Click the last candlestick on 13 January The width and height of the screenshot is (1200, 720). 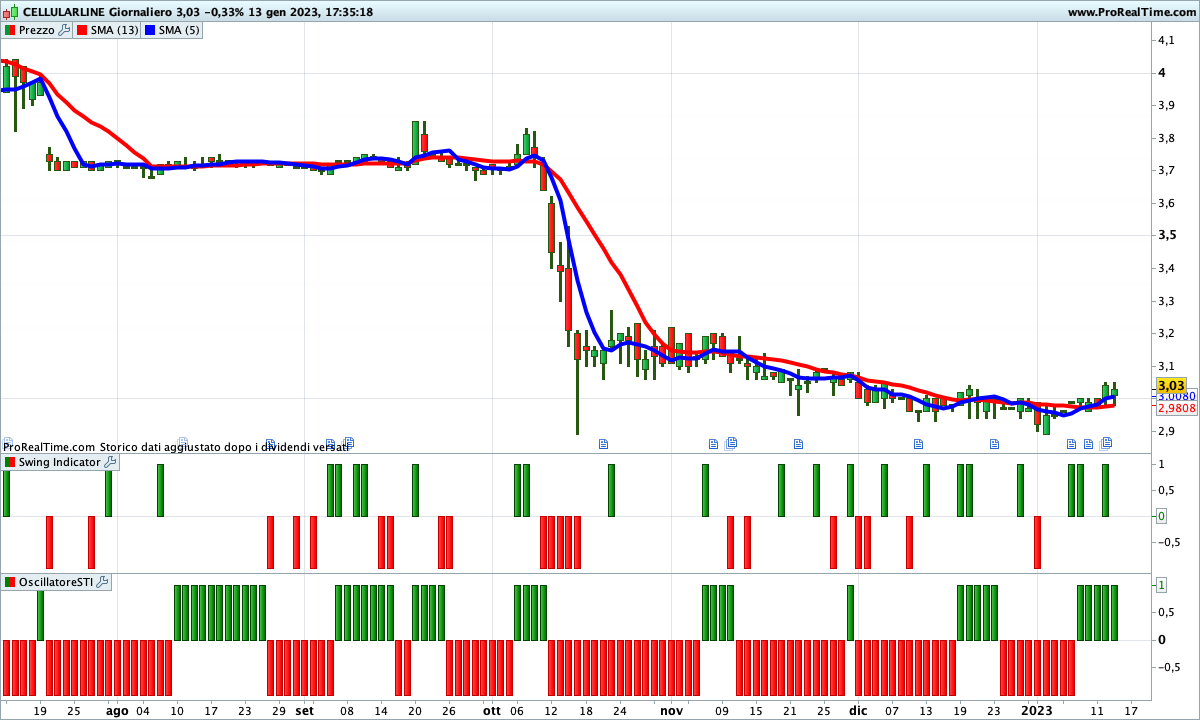pos(1114,392)
